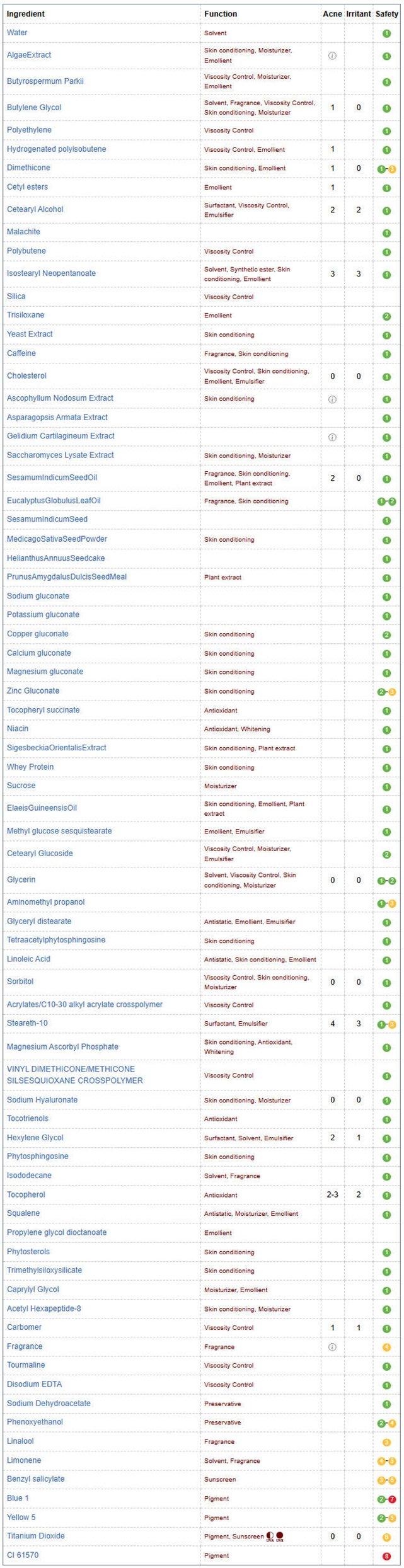Click info icon beside Gelidium Cartilagineum Extract
The image size is (404, 1568).
(333, 437)
